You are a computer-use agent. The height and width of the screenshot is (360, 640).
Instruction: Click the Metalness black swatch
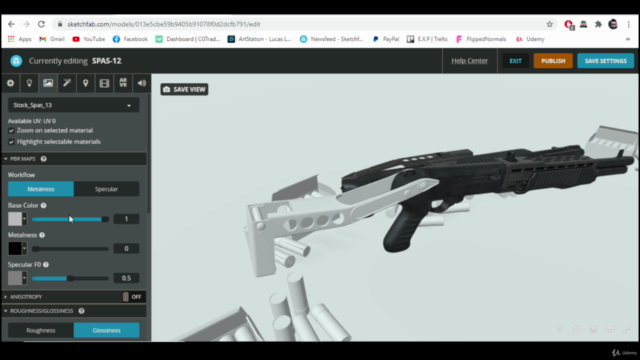(15, 248)
